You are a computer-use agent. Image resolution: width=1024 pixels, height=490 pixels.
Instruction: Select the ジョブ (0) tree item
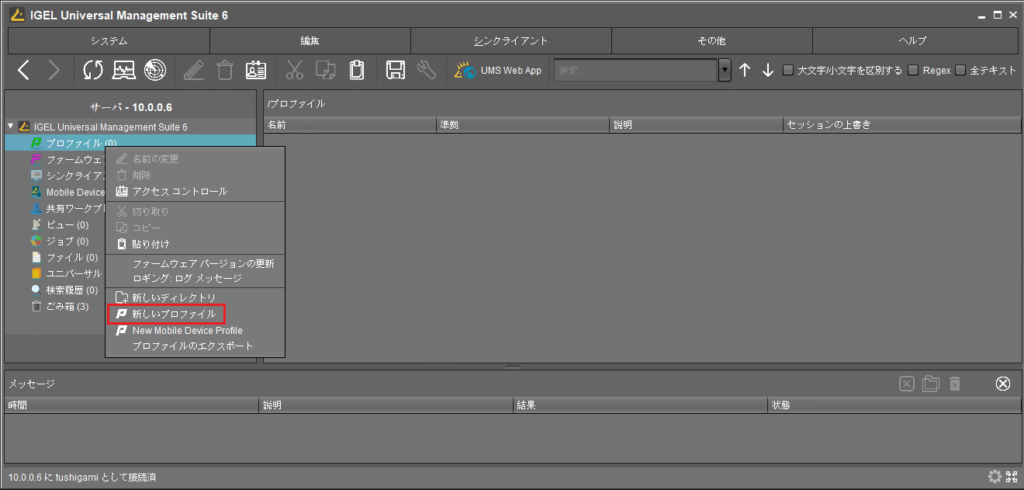(67, 241)
